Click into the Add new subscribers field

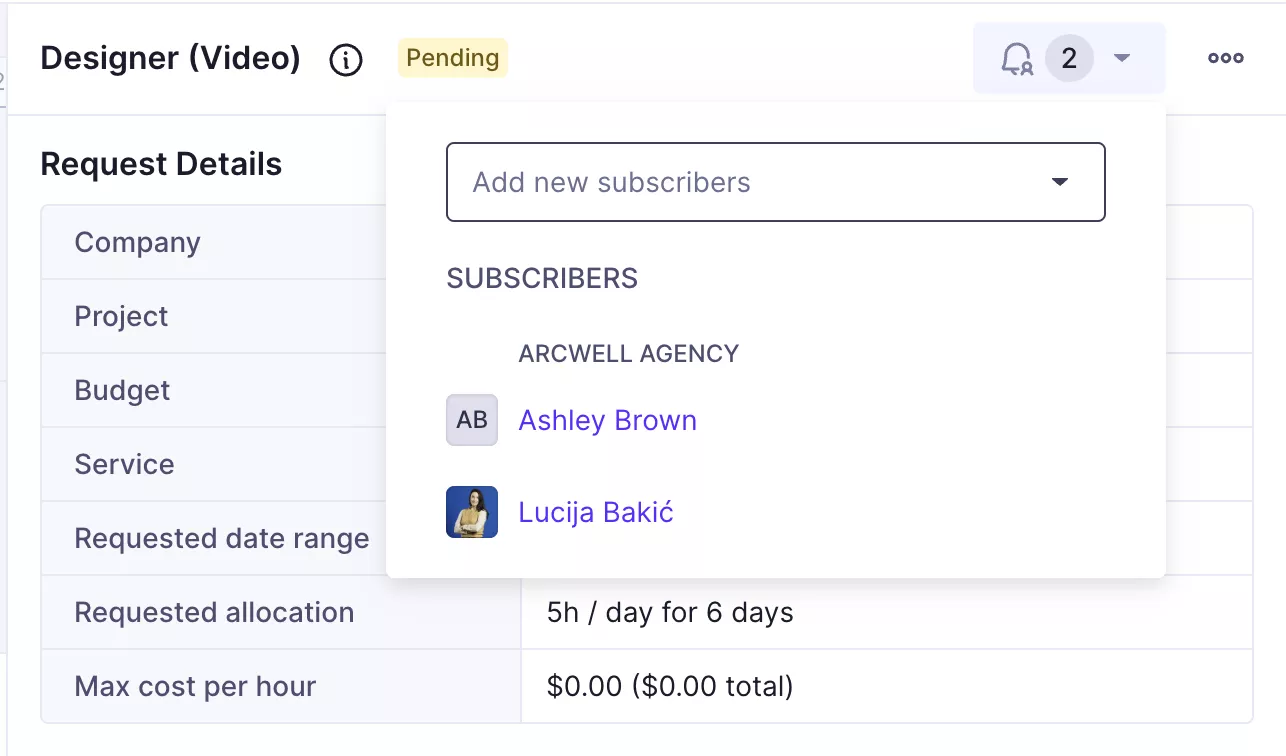740,182
